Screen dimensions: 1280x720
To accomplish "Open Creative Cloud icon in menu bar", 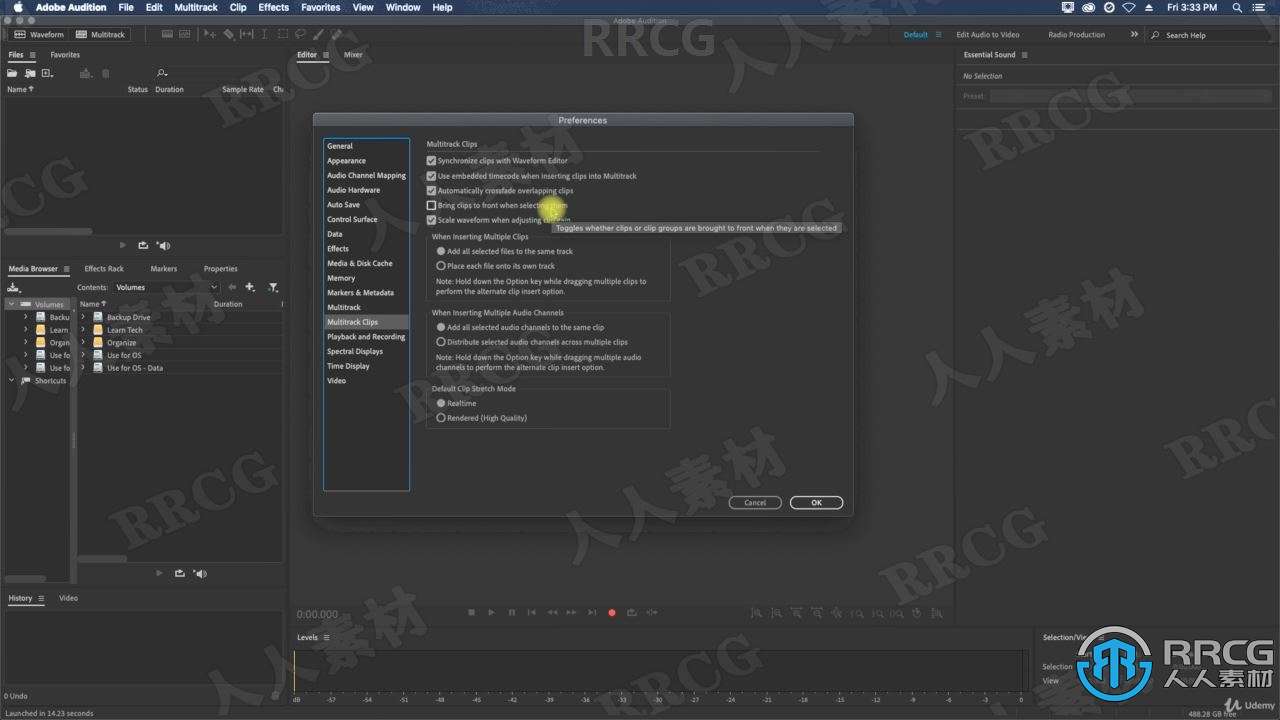I will (x=1089, y=7).
